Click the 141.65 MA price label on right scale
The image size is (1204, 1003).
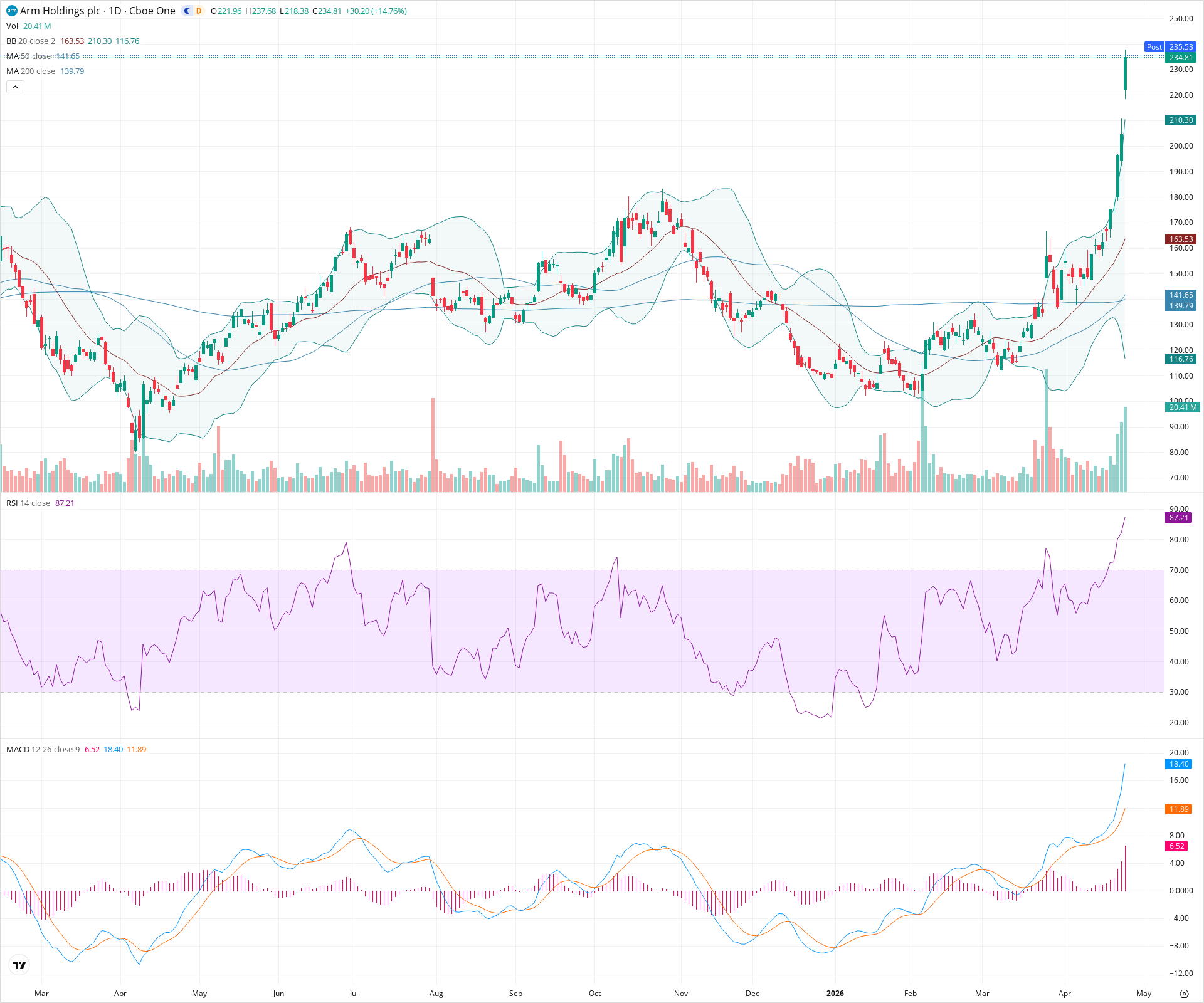click(1181, 295)
